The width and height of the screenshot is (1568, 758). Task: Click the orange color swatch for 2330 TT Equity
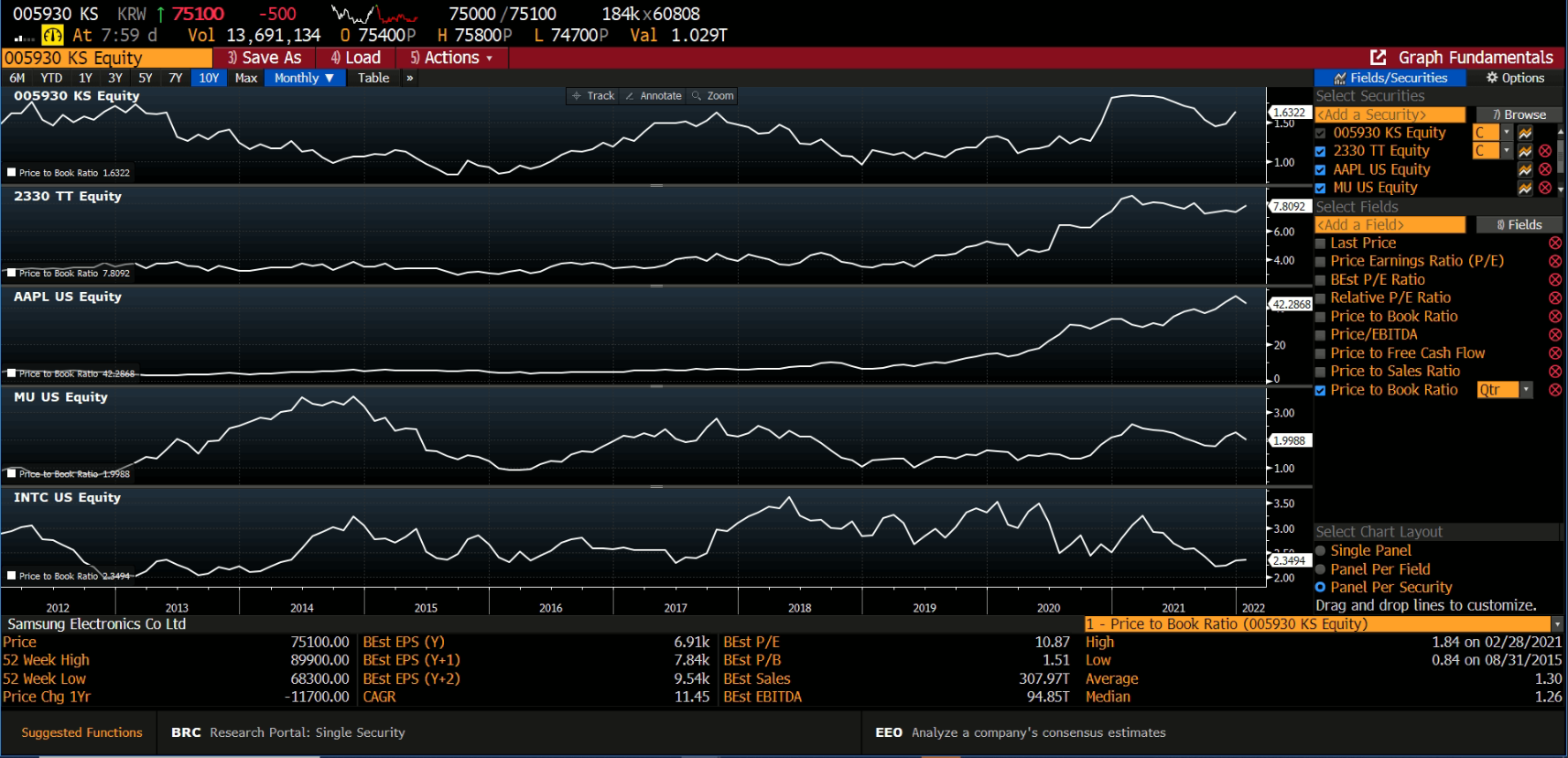pyautogui.click(x=1486, y=151)
